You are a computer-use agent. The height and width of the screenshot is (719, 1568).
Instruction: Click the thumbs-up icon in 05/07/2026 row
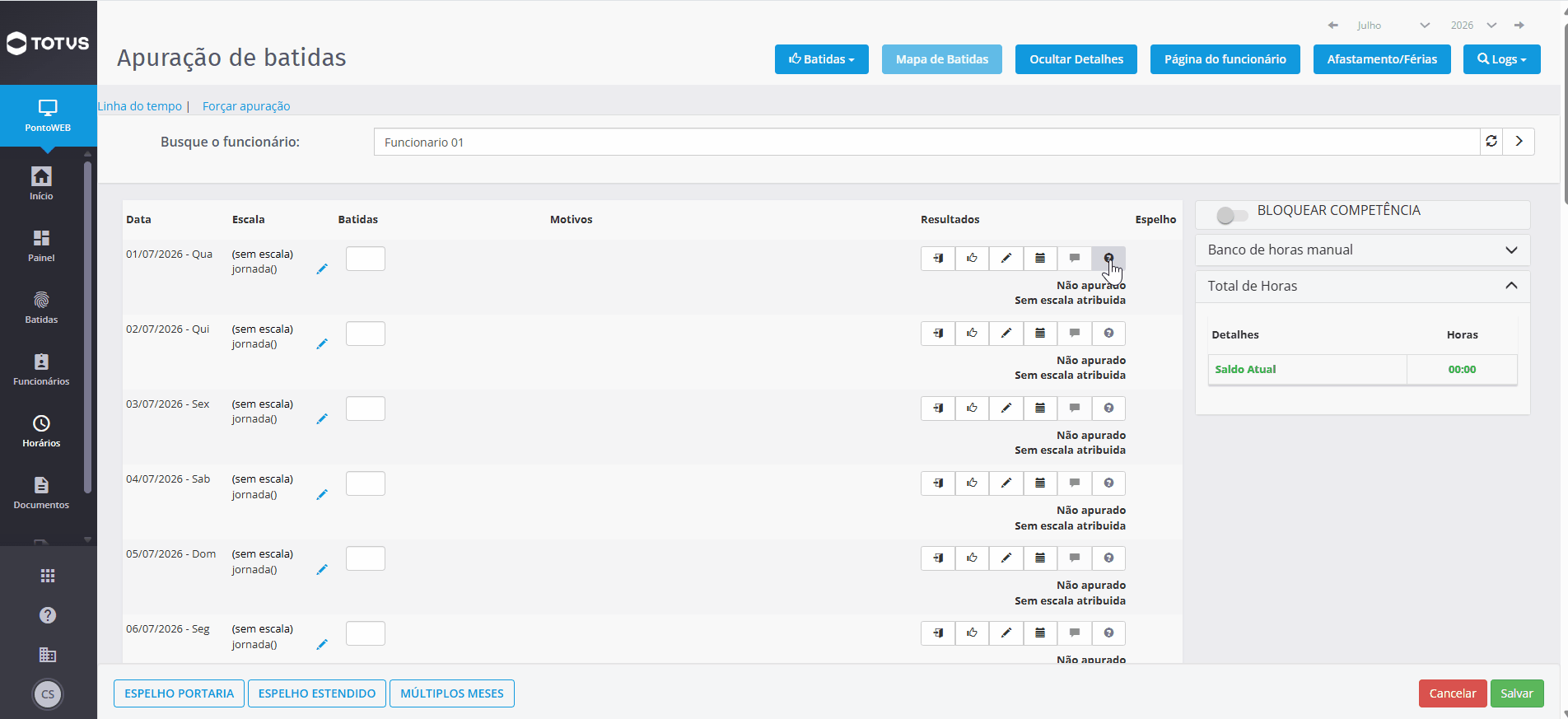point(972,558)
